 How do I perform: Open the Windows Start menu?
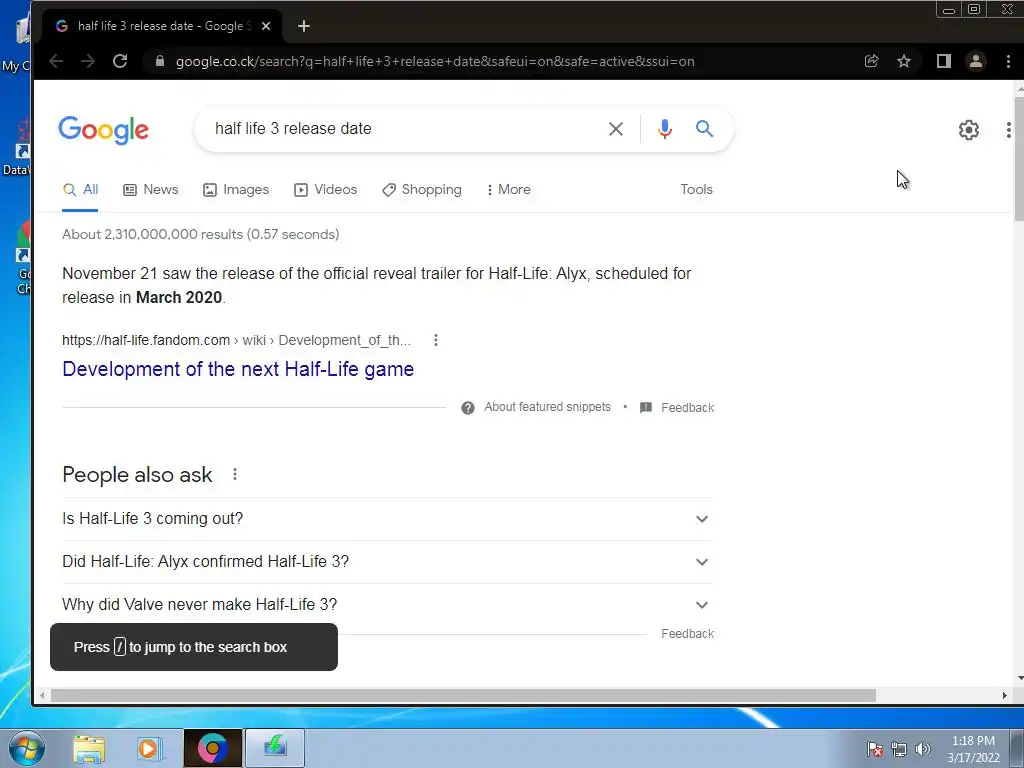click(26, 748)
